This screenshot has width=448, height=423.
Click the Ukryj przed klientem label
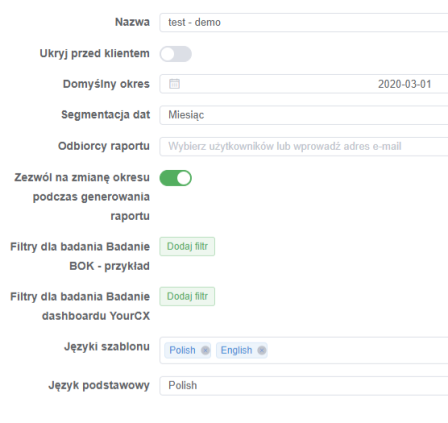pos(95,53)
